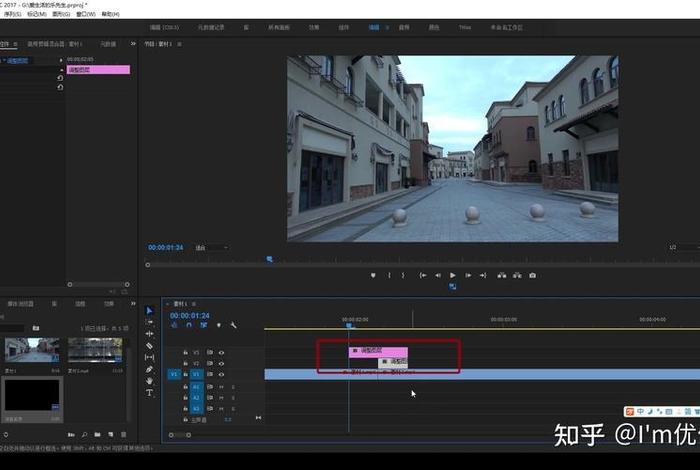Pick the Type tool (T)
The height and width of the screenshot is (470, 700).
point(150,393)
